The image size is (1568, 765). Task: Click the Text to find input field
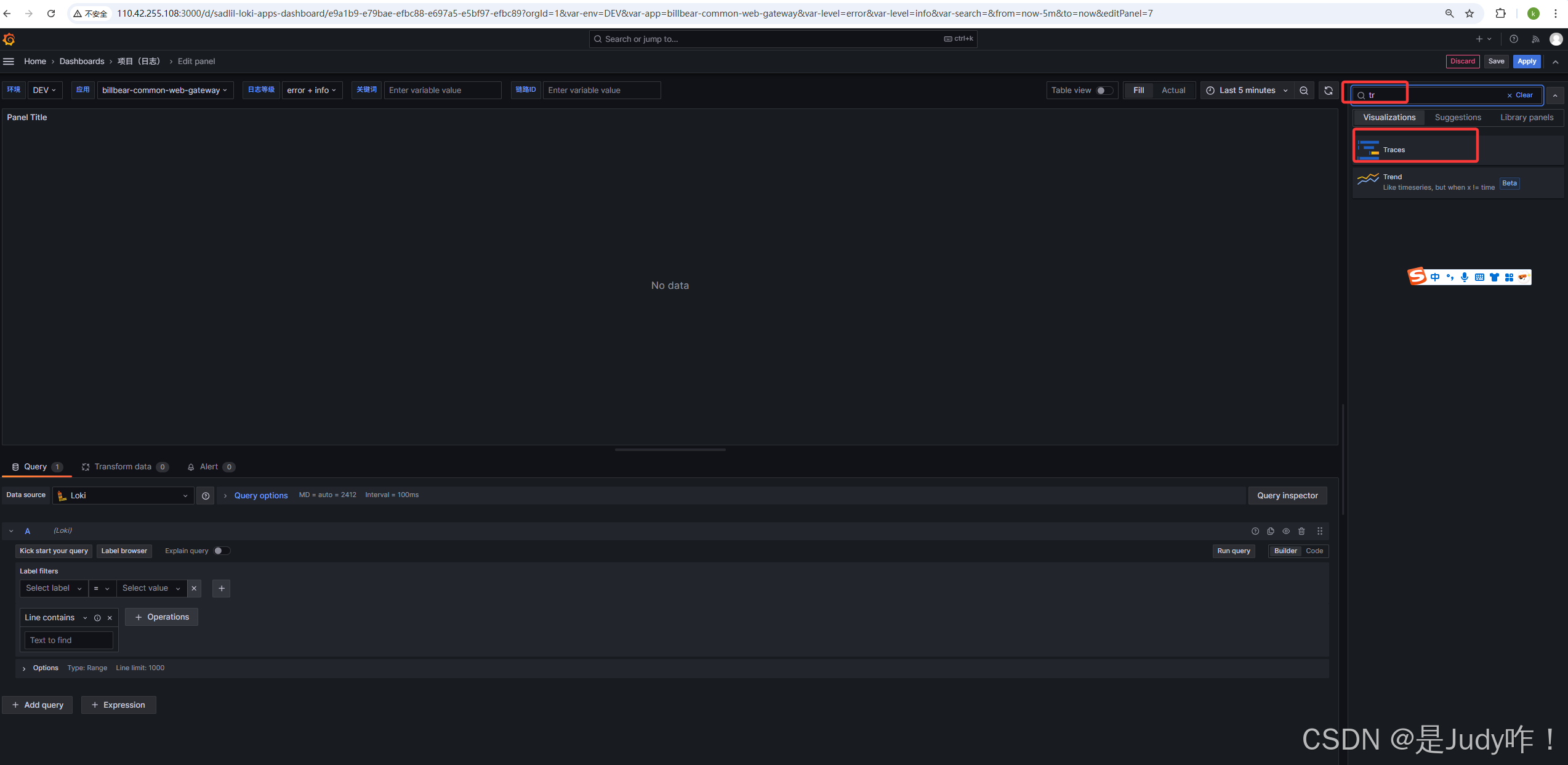coord(68,641)
